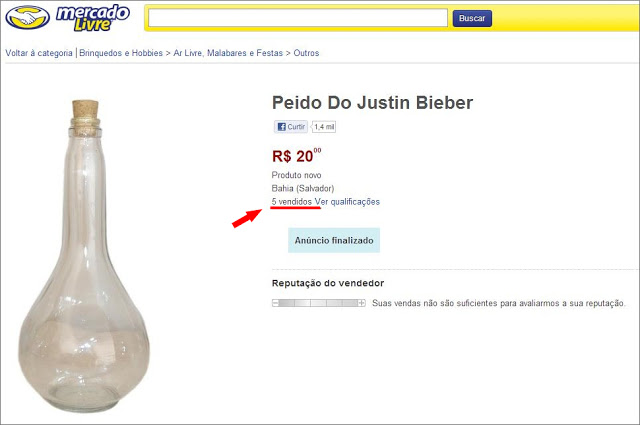Click the Mercado Livre handshake logo icon
The height and width of the screenshot is (425, 640).
[27, 17]
